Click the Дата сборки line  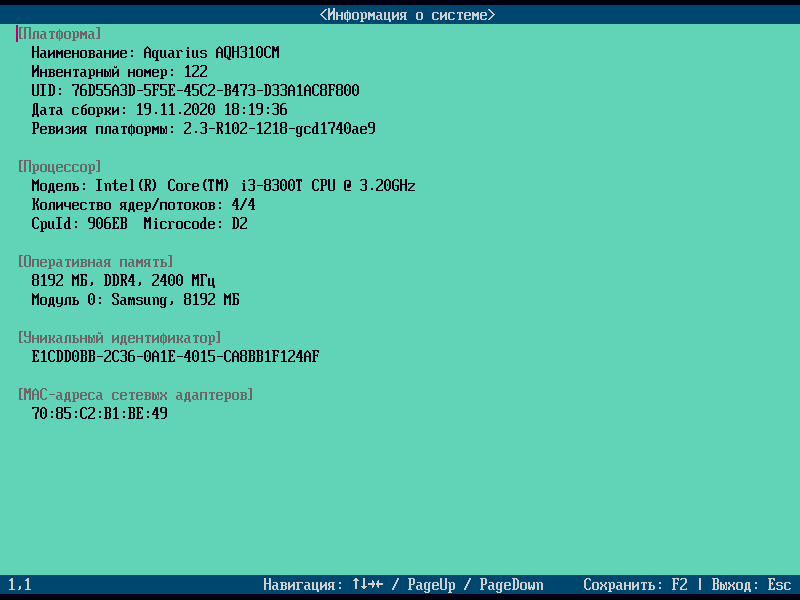(159, 110)
